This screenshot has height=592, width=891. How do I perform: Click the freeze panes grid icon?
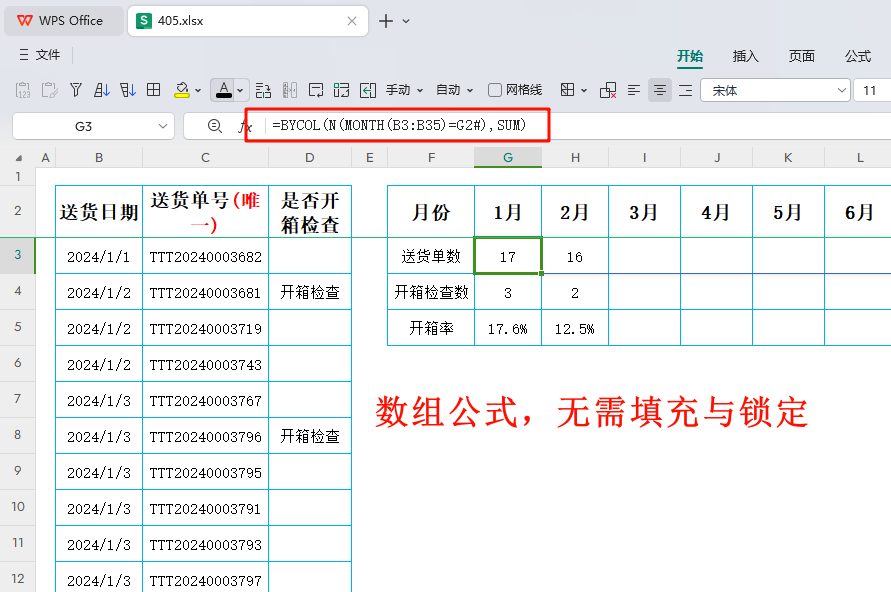coord(153,90)
